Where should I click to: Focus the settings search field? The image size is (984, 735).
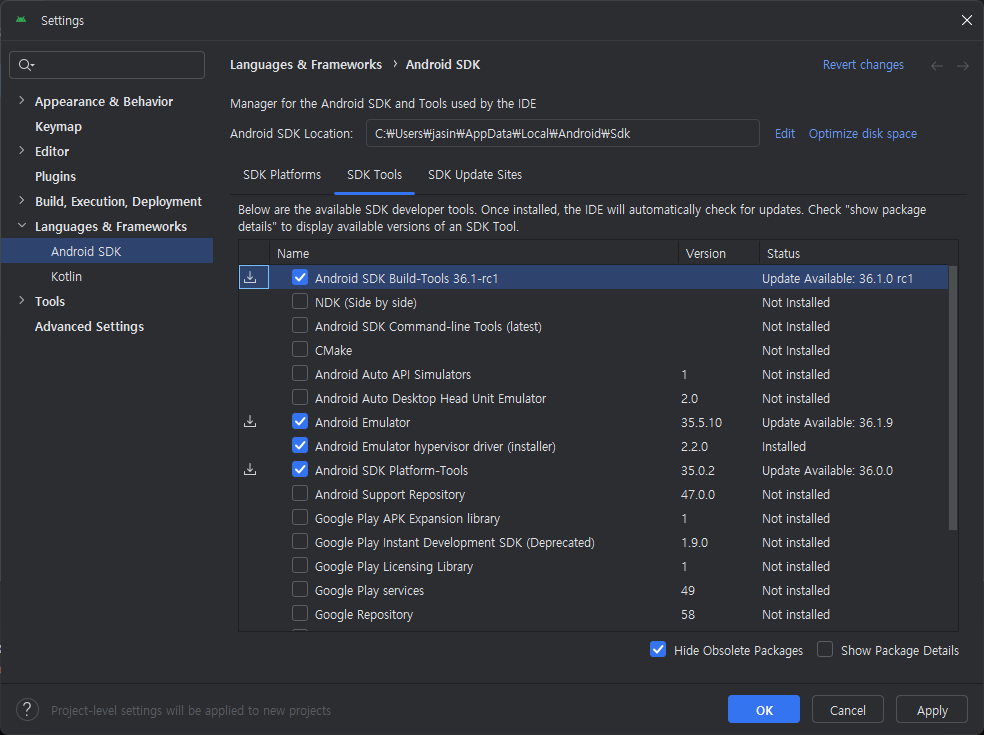(107, 65)
